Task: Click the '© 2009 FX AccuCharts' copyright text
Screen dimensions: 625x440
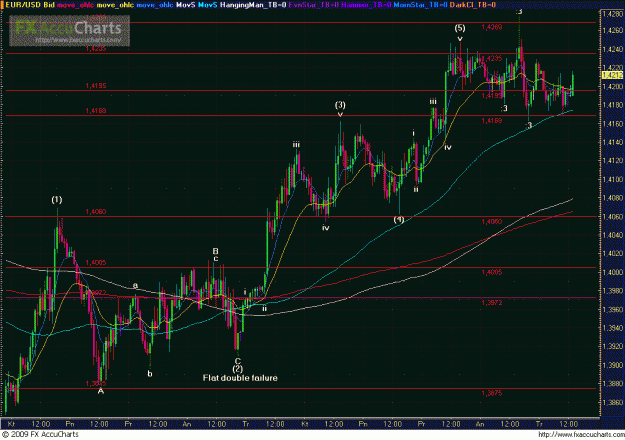Action: pyautogui.click(x=40, y=434)
